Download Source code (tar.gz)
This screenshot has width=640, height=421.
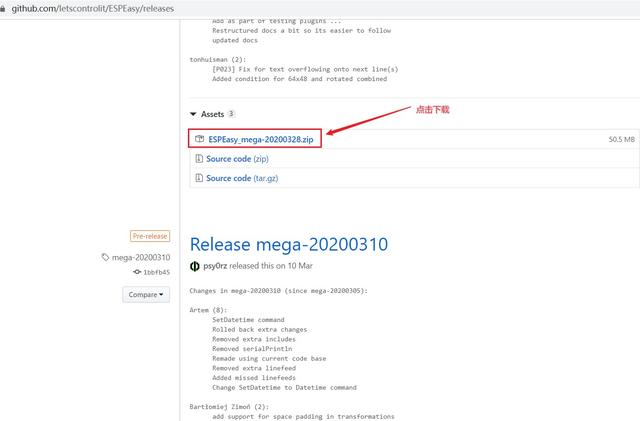coord(242,178)
